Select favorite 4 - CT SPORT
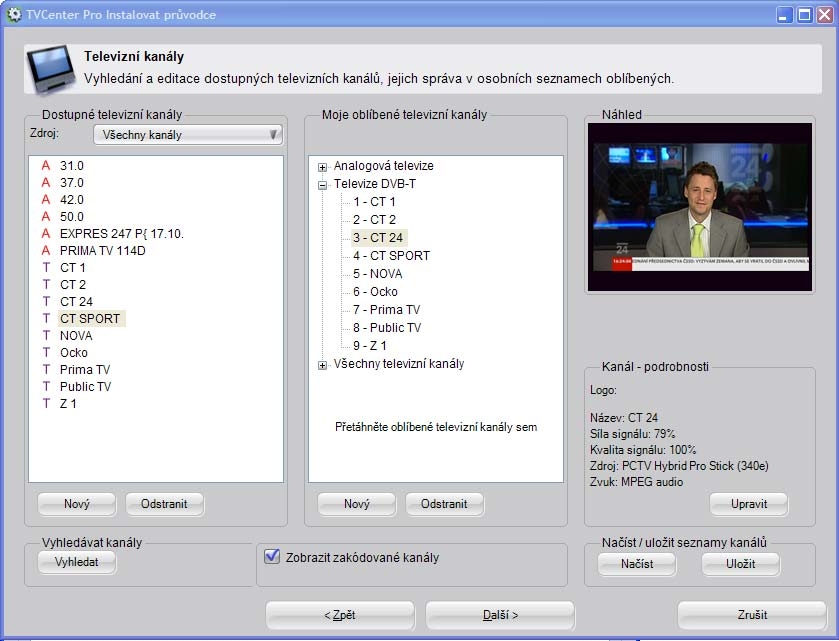The image size is (839, 641). point(391,256)
